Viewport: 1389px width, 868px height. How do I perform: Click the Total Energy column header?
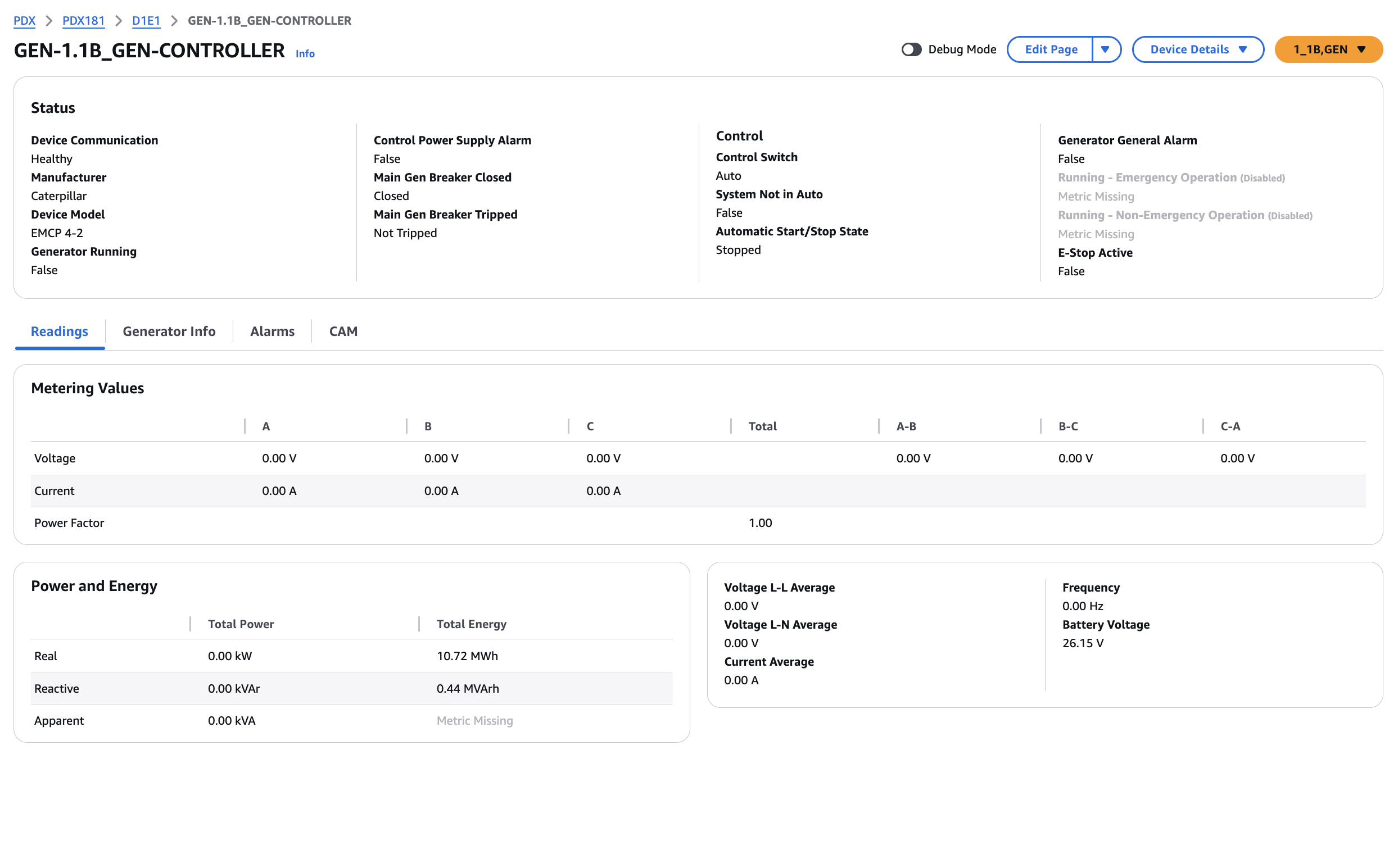pyautogui.click(x=472, y=624)
